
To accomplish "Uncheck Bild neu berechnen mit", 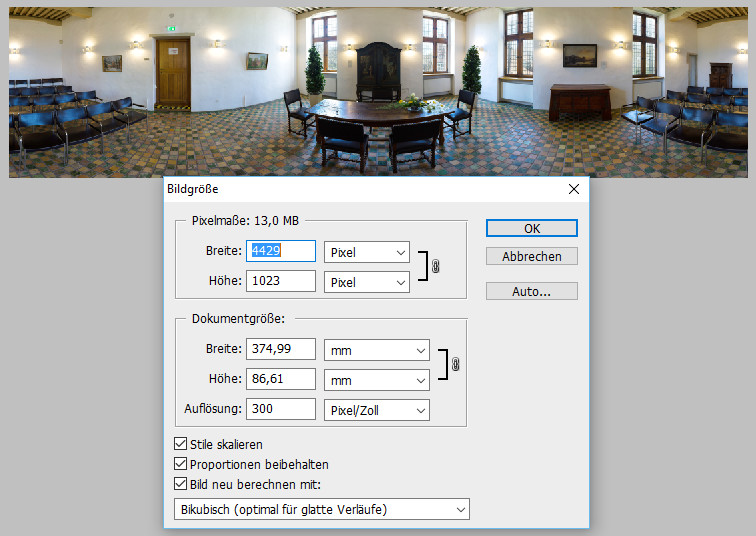I will click(x=181, y=484).
